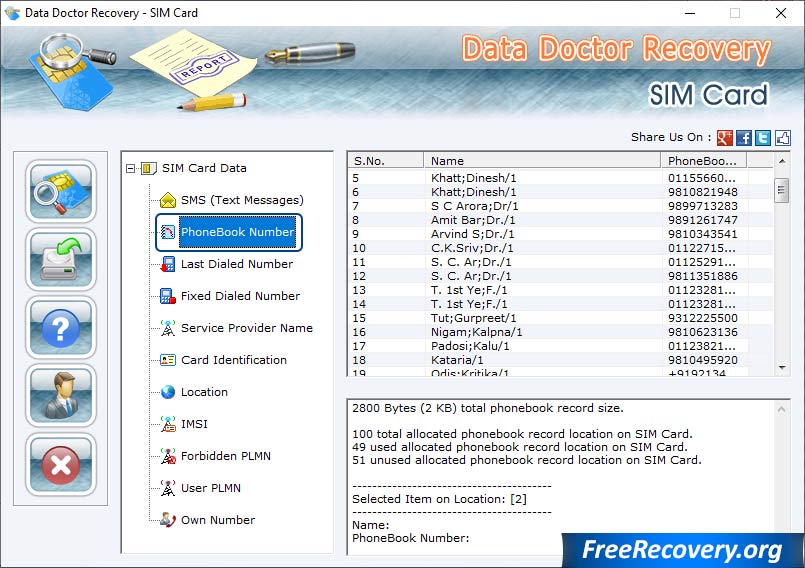Click the Search SIM card button
Image resolution: width=805 pixels, height=568 pixels.
pyautogui.click(x=61, y=191)
